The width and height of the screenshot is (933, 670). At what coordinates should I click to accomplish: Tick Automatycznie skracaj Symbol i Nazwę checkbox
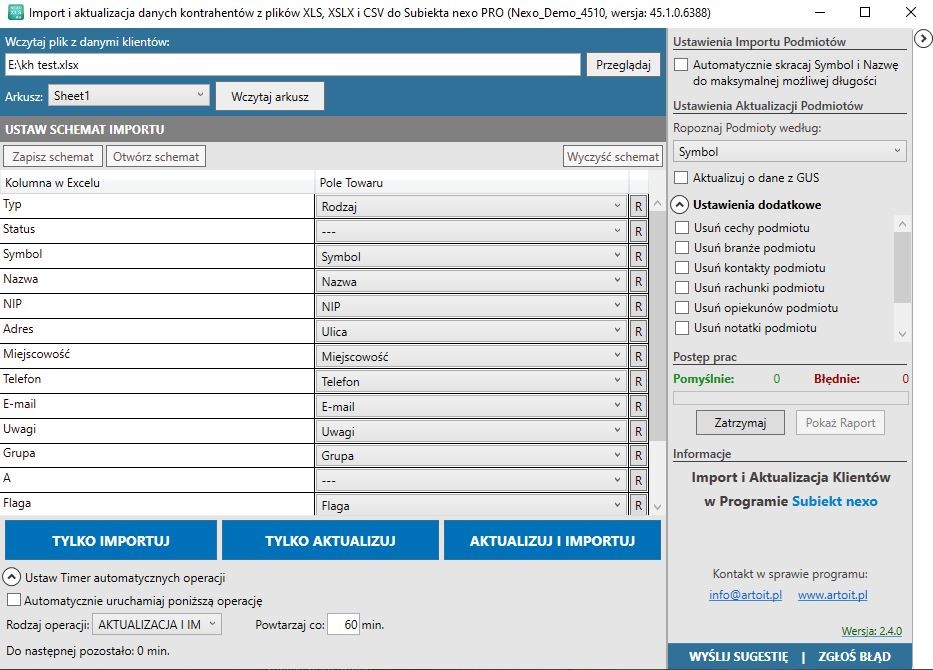click(682, 65)
